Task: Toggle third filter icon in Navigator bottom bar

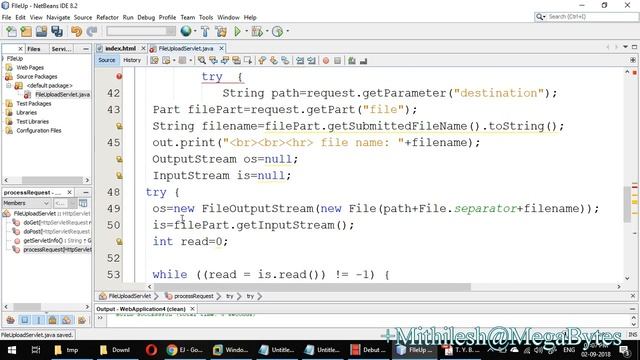Action: pyautogui.click(x=38, y=320)
